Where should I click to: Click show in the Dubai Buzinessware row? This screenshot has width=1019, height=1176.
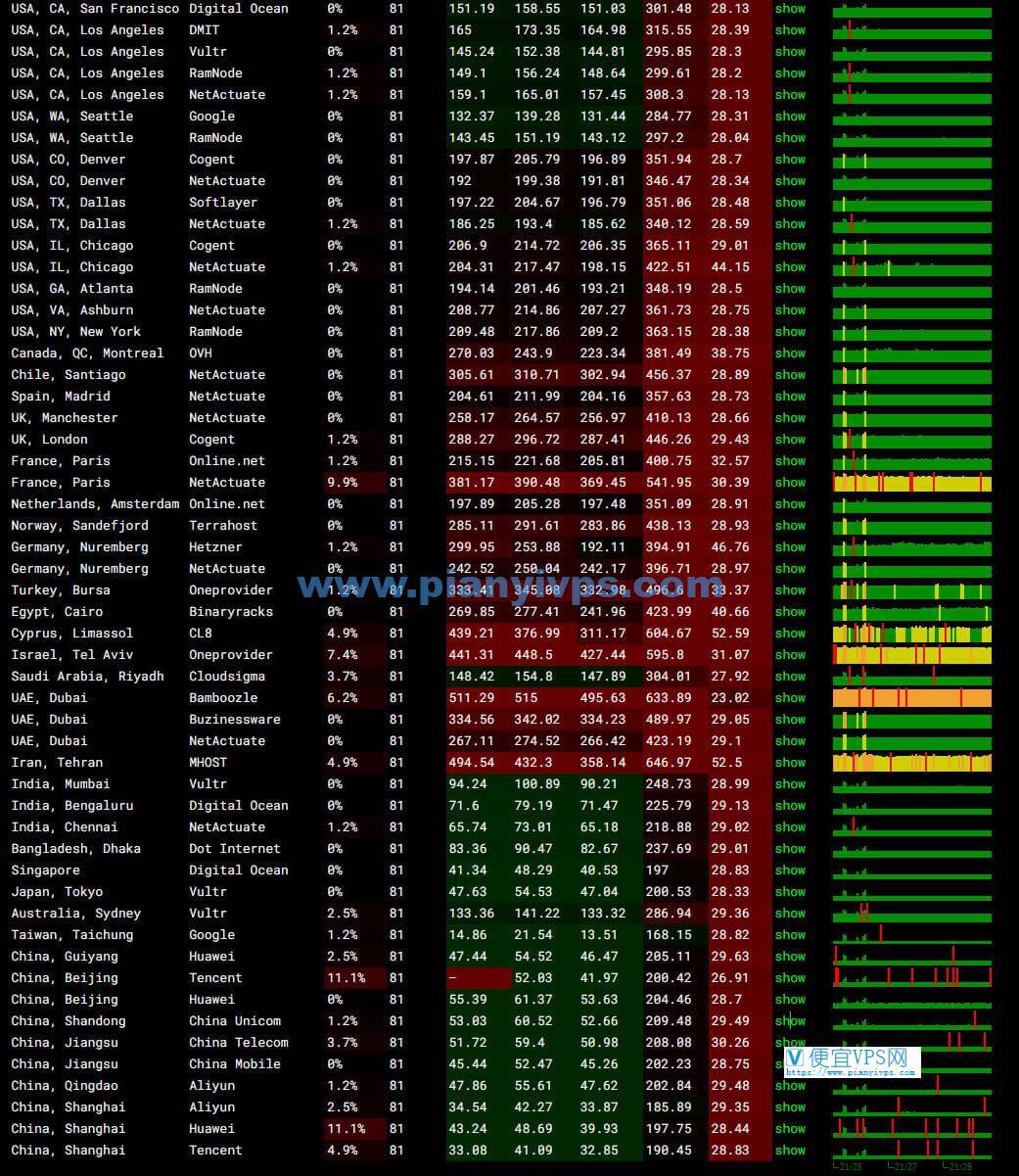pyautogui.click(x=790, y=720)
